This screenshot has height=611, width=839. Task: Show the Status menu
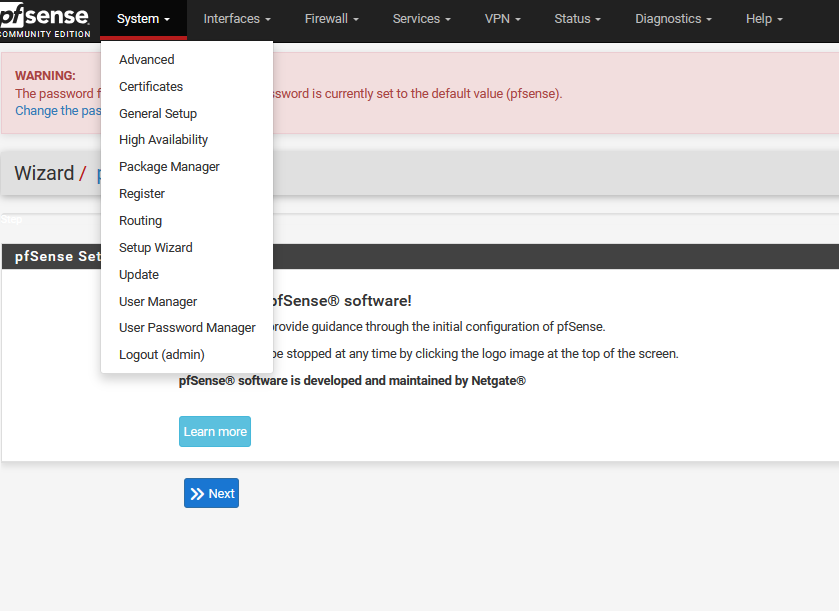pos(577,19)
